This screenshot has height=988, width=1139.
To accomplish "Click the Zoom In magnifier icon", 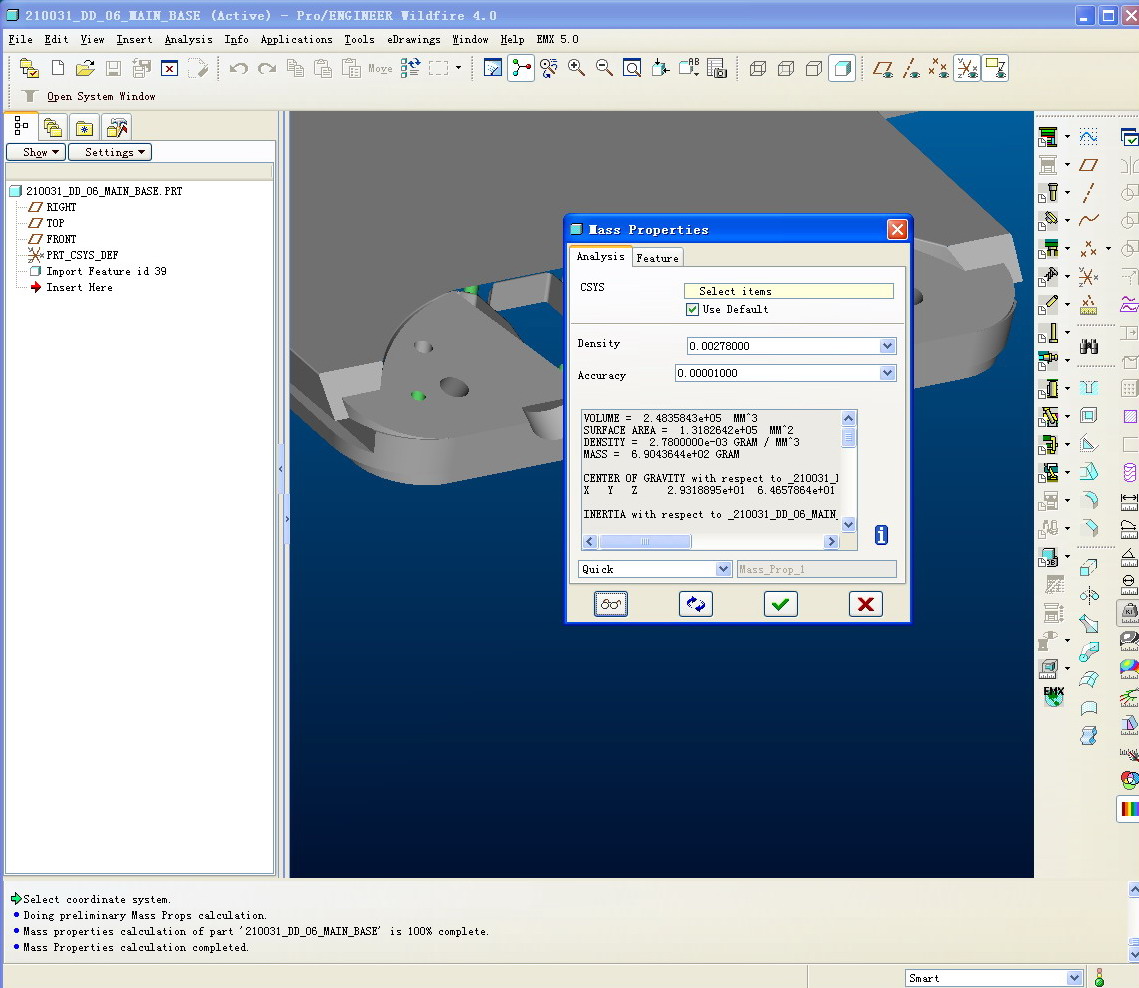I will (576, 68).
